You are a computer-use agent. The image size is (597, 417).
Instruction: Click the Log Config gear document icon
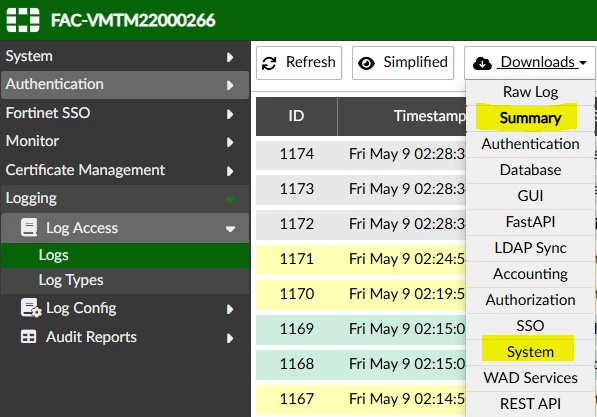coord(30,308)
